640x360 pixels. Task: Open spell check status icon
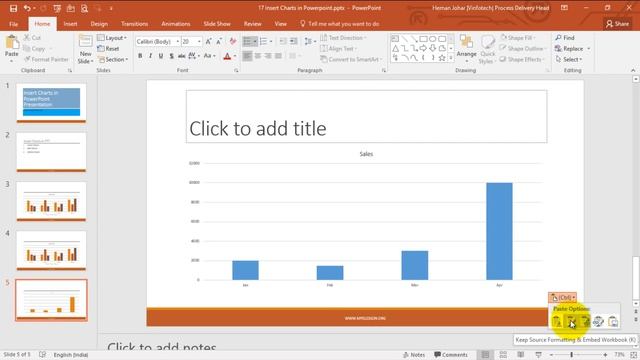(42, 355)
